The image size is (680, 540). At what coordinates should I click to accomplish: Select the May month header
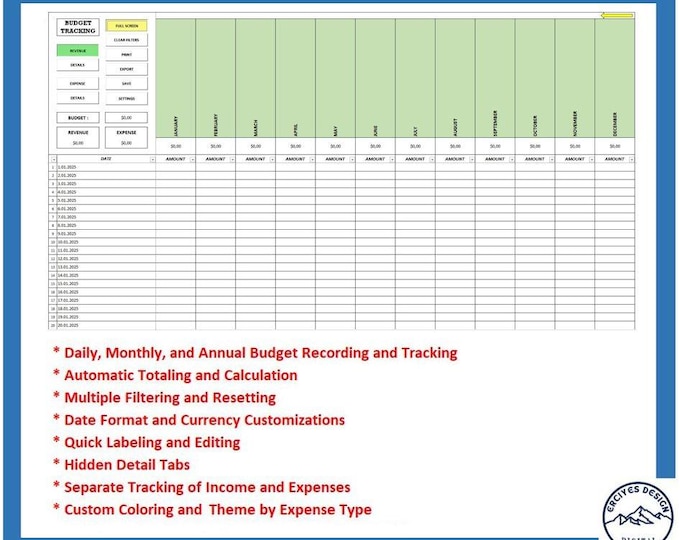coord(335,78)
